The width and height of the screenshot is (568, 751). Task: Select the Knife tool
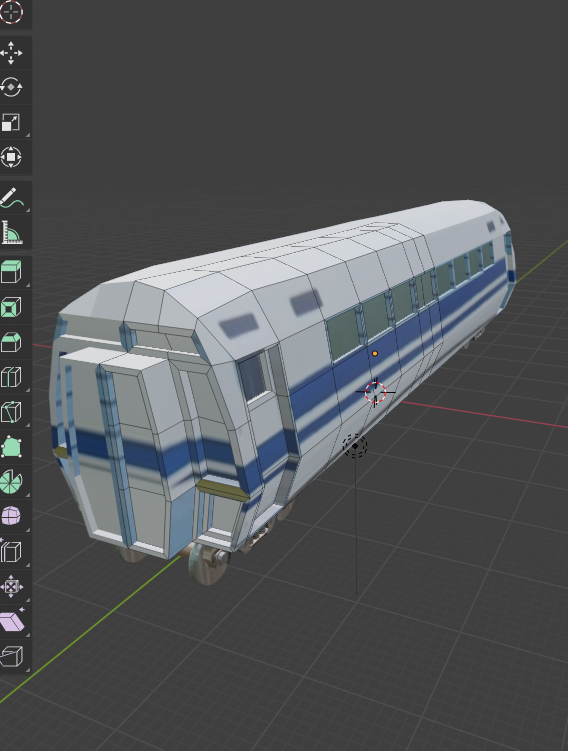[x=11, y=412]
